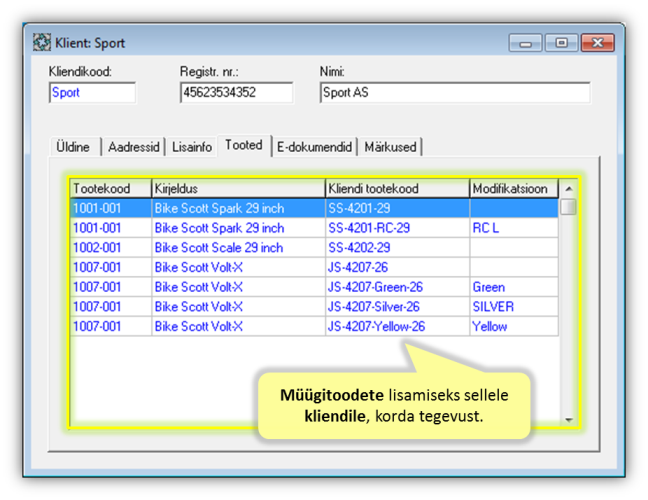This screenshot has width=648, height=500.
Task: Click Bike Scott Spark 29 inch in highlighted row
Action: tap(238, 208)
